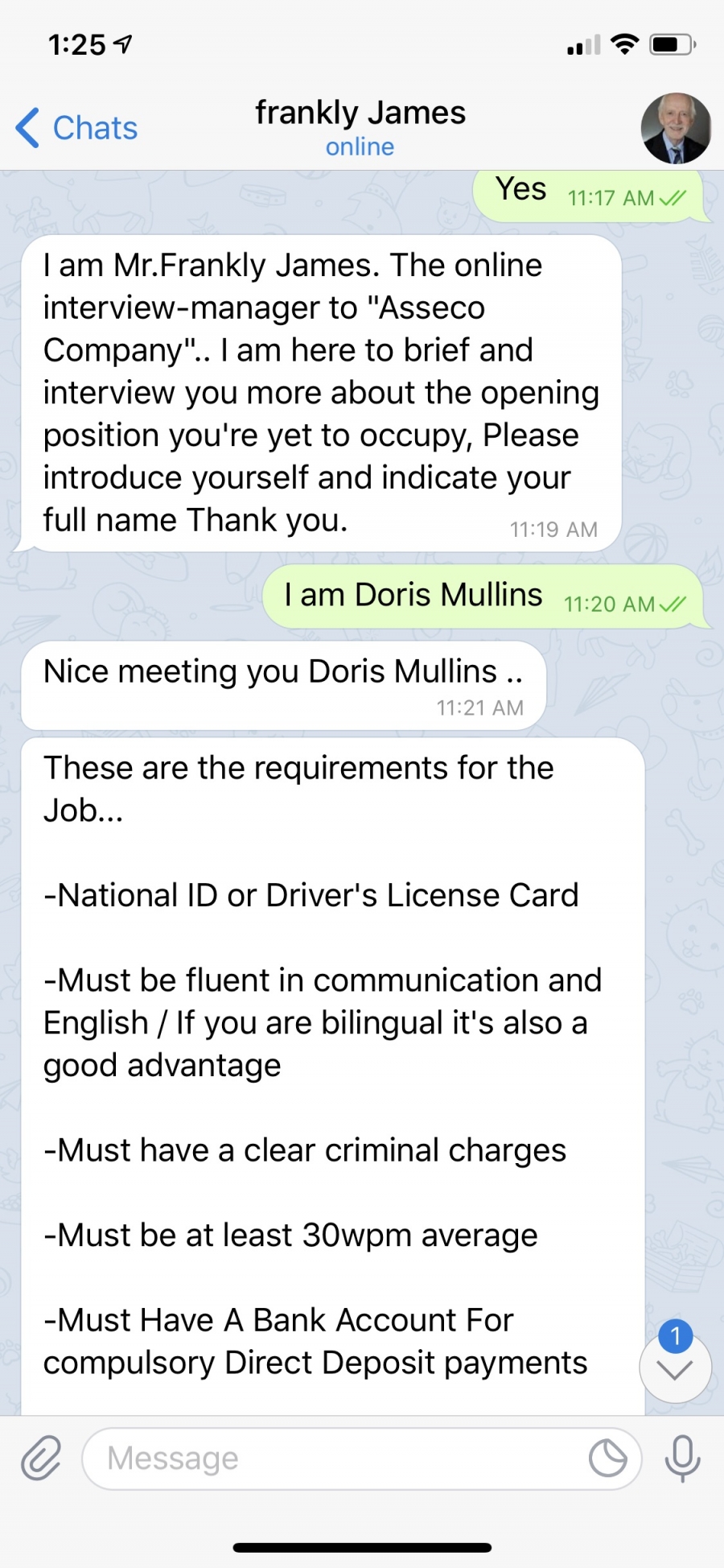The height and width of the screenshot is (1568, 724).
Task: Tap the location arrow beside the time
Action: coord(122,44)
